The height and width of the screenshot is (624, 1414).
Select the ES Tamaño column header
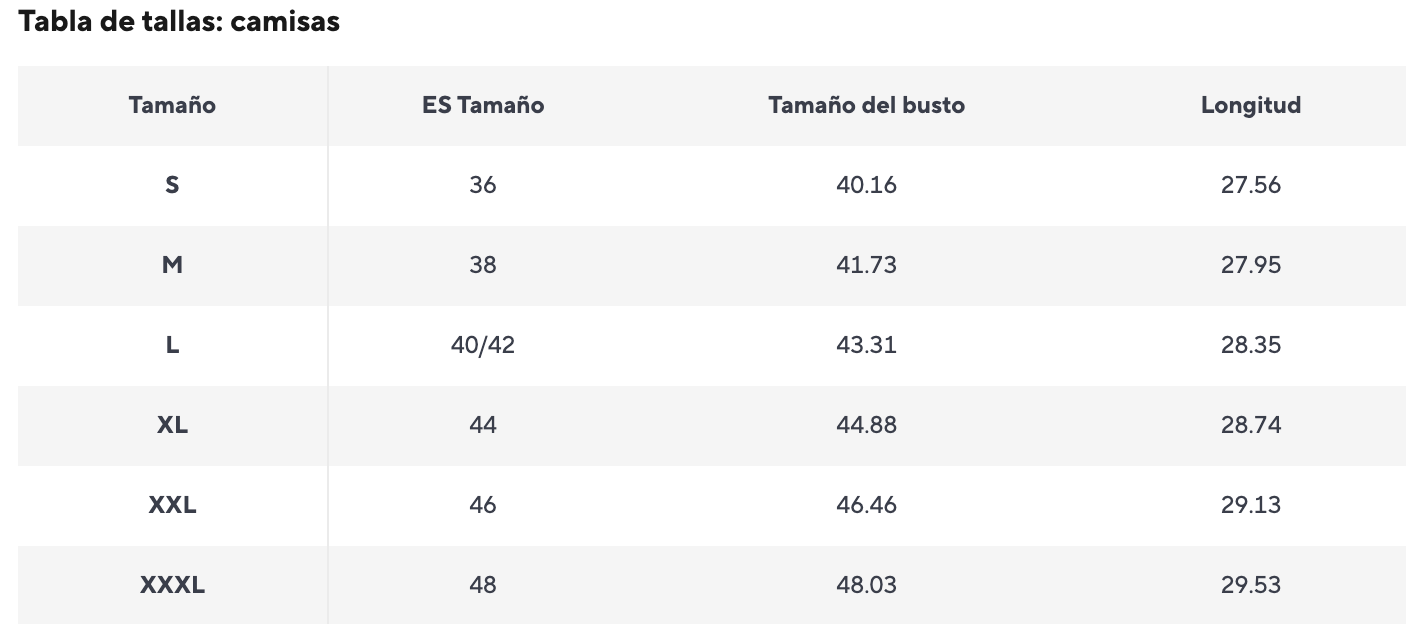point(483,105)
